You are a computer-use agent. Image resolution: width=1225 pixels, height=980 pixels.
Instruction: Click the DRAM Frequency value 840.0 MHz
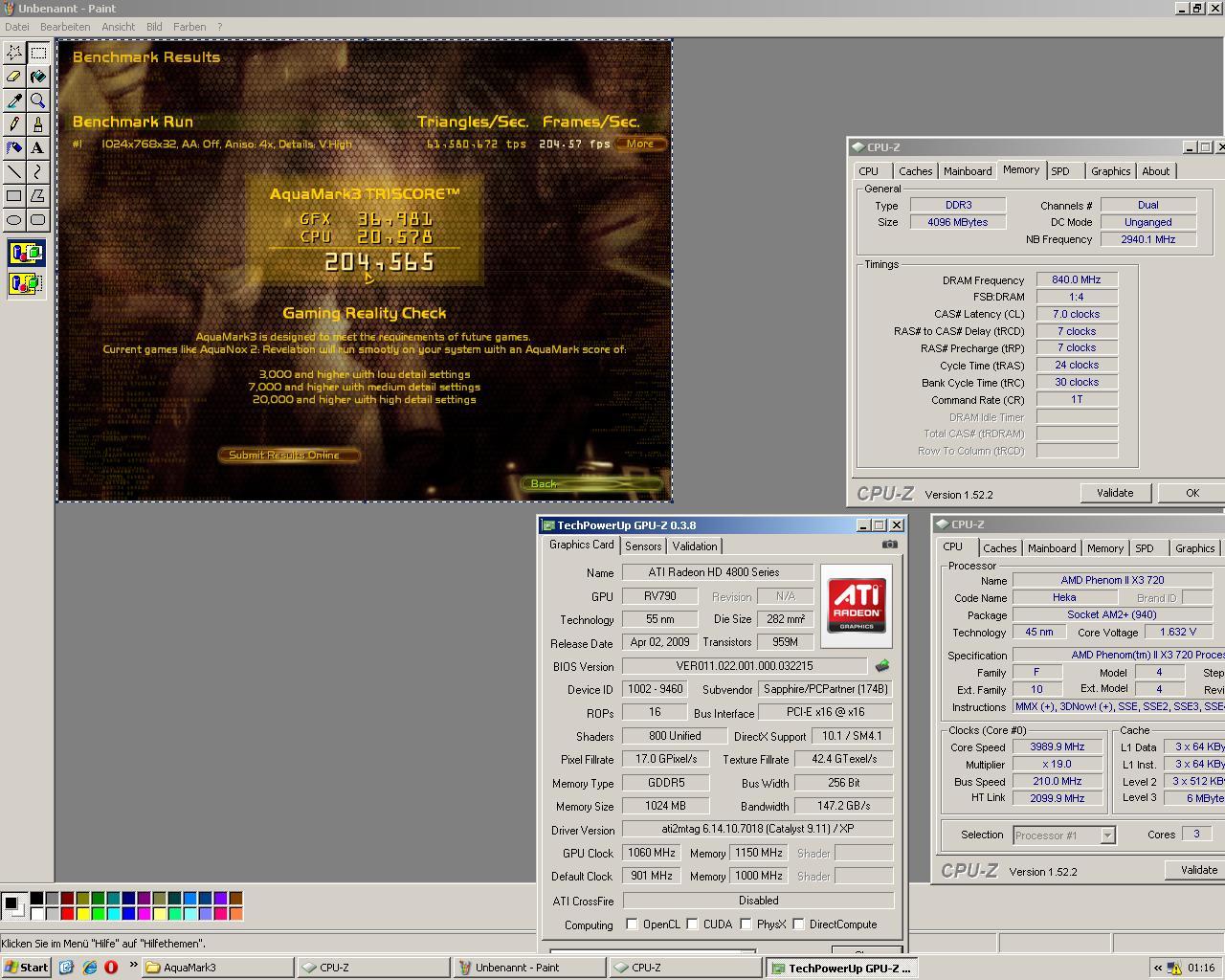(x=1077, y=280)
